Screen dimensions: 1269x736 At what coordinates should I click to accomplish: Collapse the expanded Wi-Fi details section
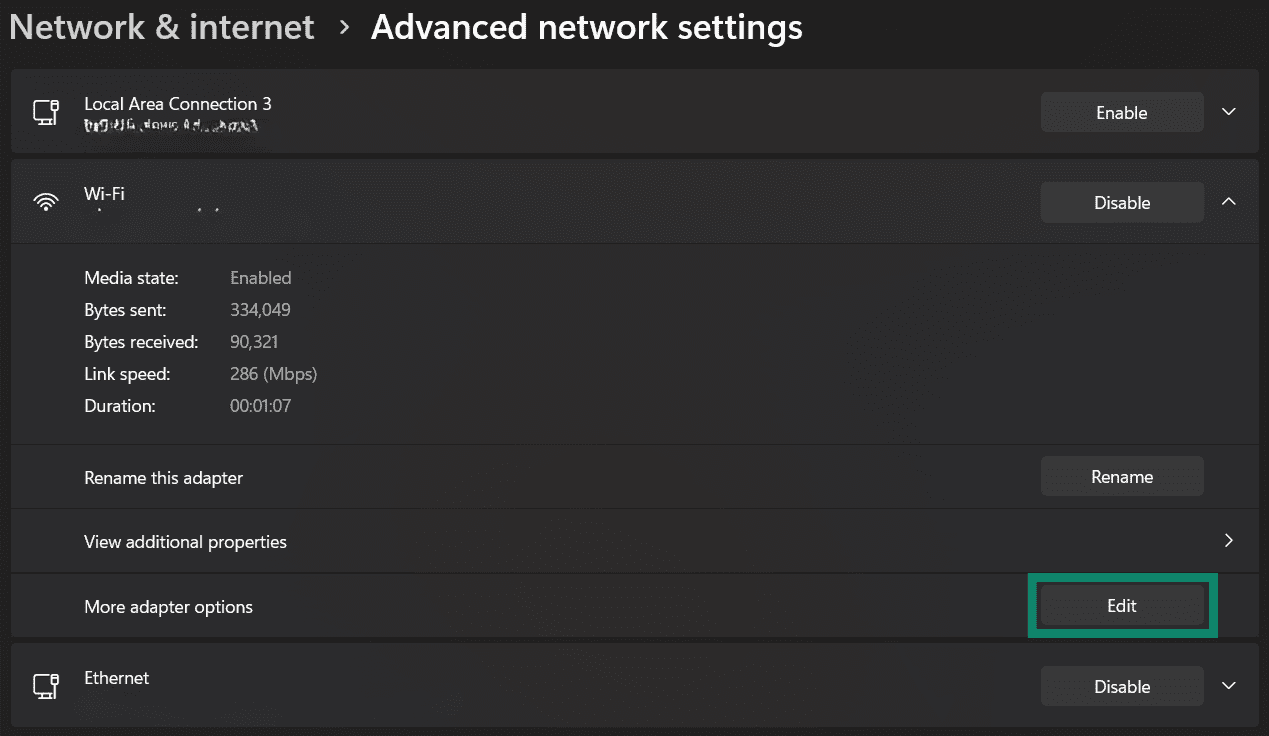1228,201
